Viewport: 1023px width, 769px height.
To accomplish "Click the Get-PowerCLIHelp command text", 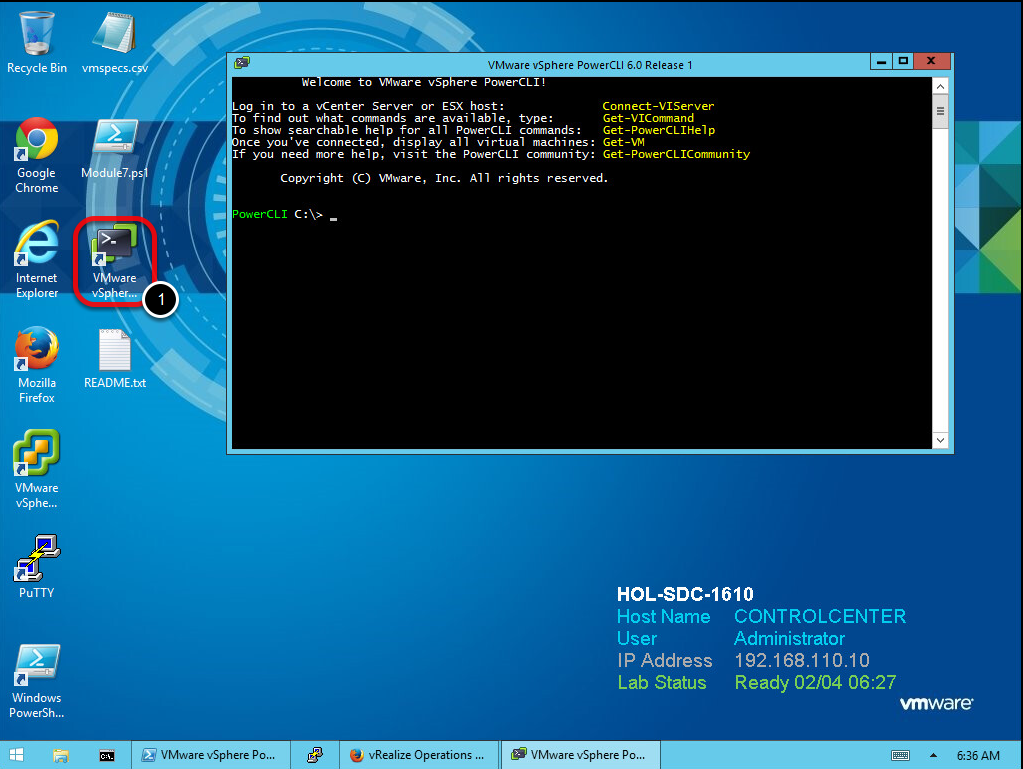I will 658,130.
